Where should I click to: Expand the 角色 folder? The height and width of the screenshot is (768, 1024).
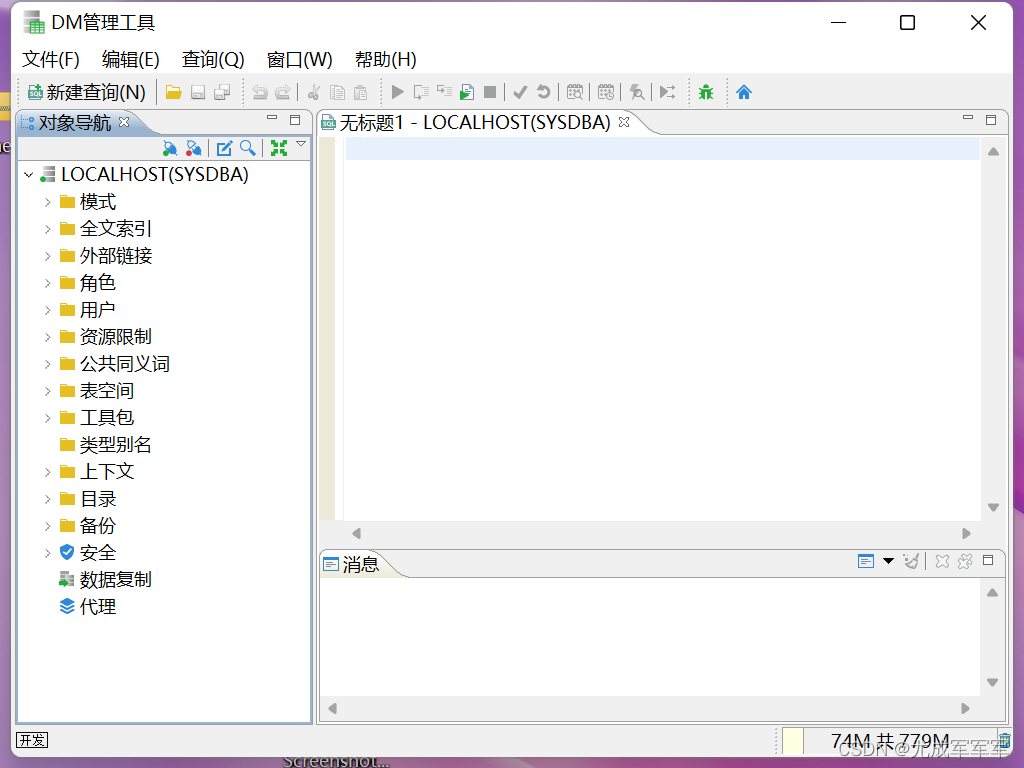(x=47, y=283)
